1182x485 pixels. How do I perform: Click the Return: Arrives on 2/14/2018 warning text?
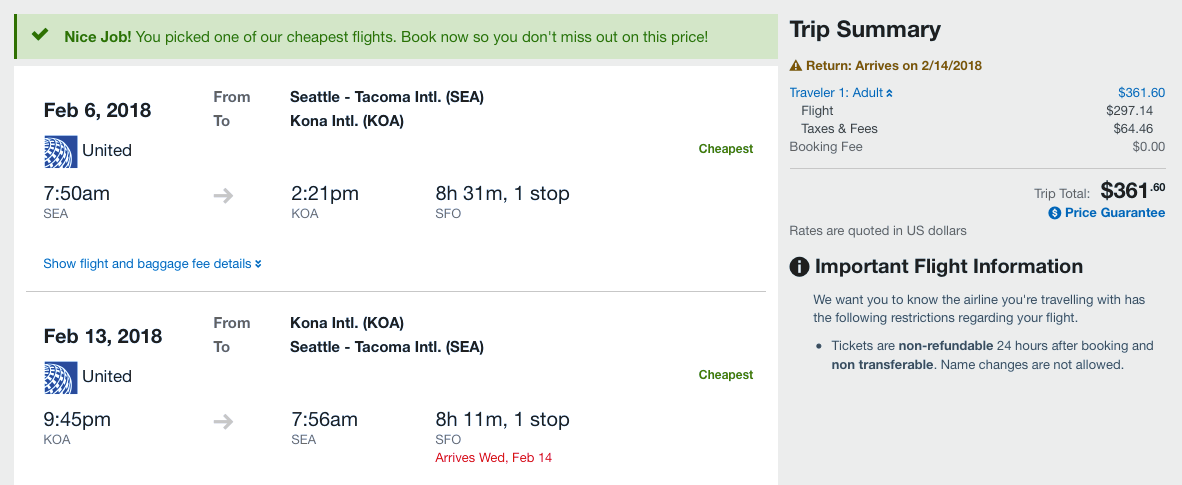pos(893,66)
